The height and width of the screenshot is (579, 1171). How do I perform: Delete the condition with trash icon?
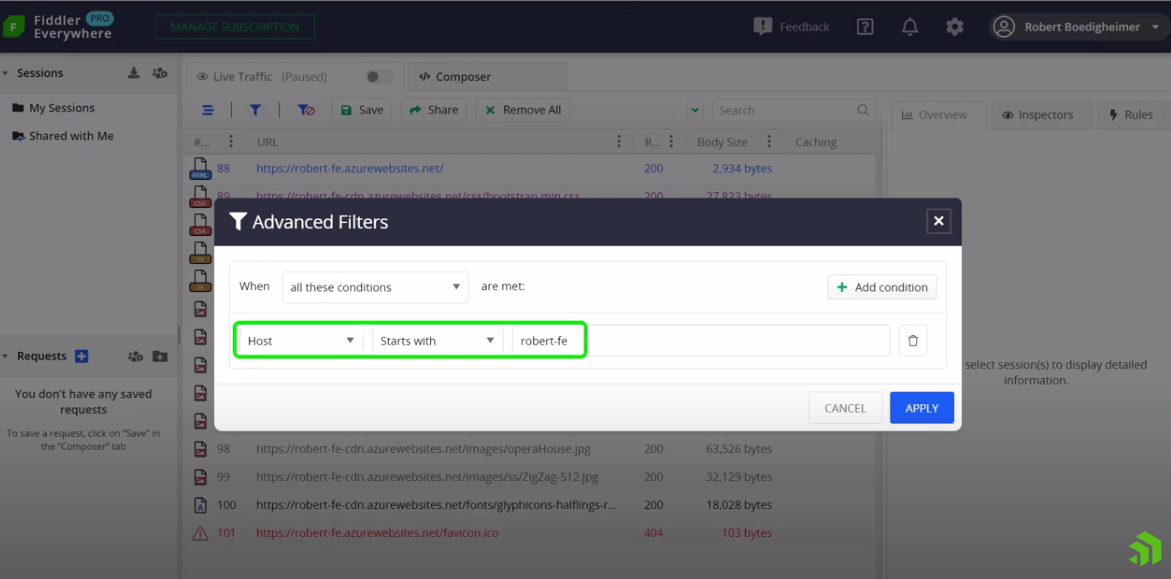pyautogui.click(x=913, y=341)
